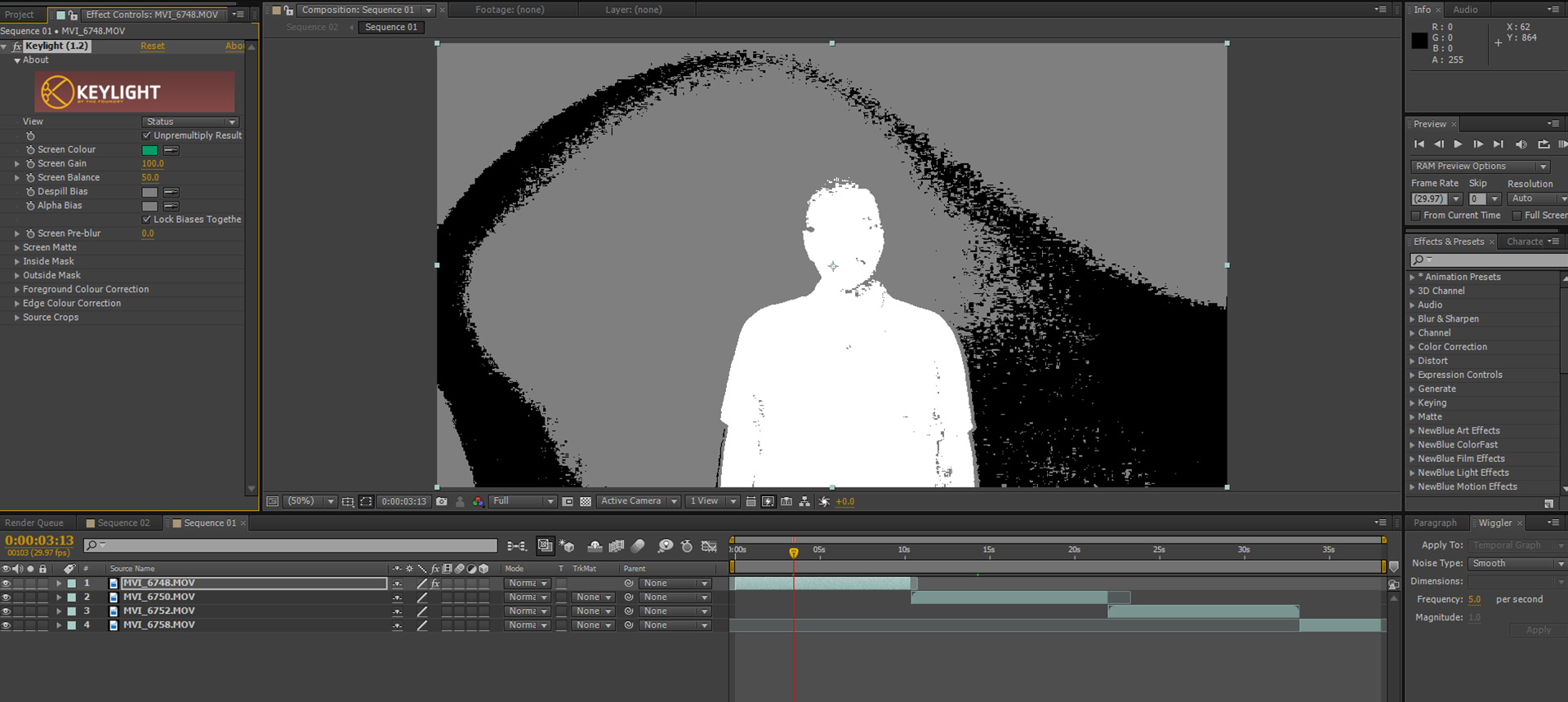1568x702 pixels.
Task: Take a snapshot with the camera icon
Action: click(x=442, y=501)
